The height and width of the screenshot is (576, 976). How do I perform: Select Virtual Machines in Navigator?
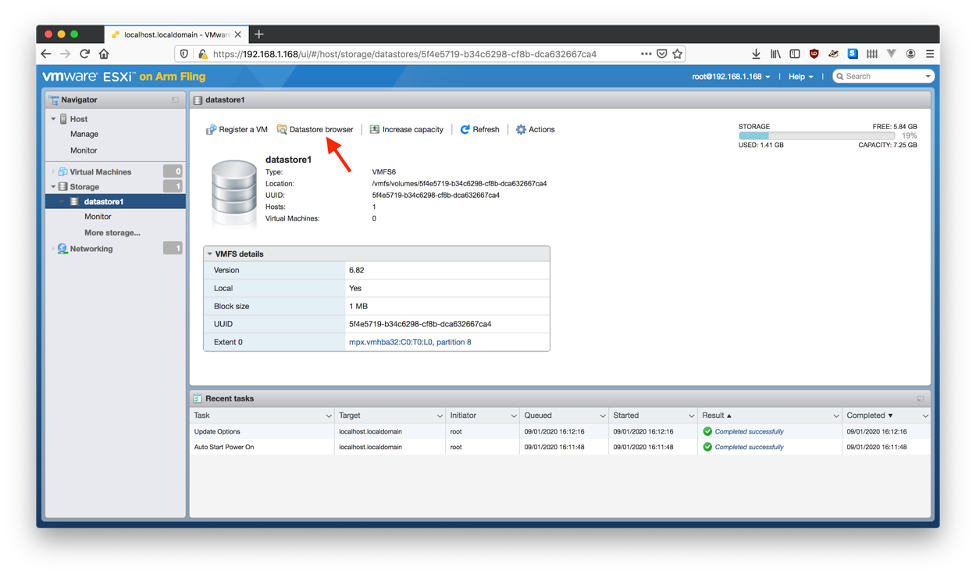pyautogui.click(x=100, y=172)
